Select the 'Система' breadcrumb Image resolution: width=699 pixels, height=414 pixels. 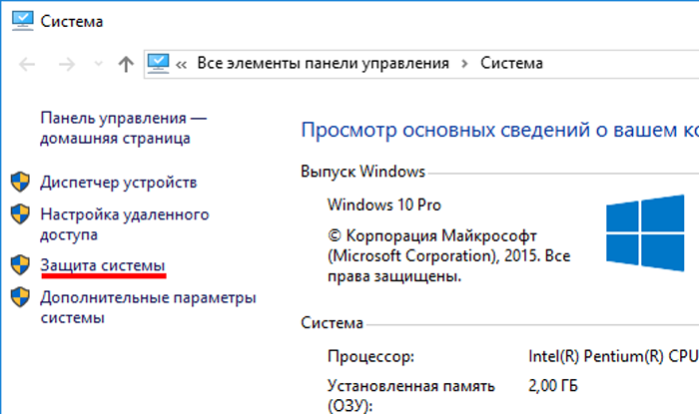pos(511,63)
